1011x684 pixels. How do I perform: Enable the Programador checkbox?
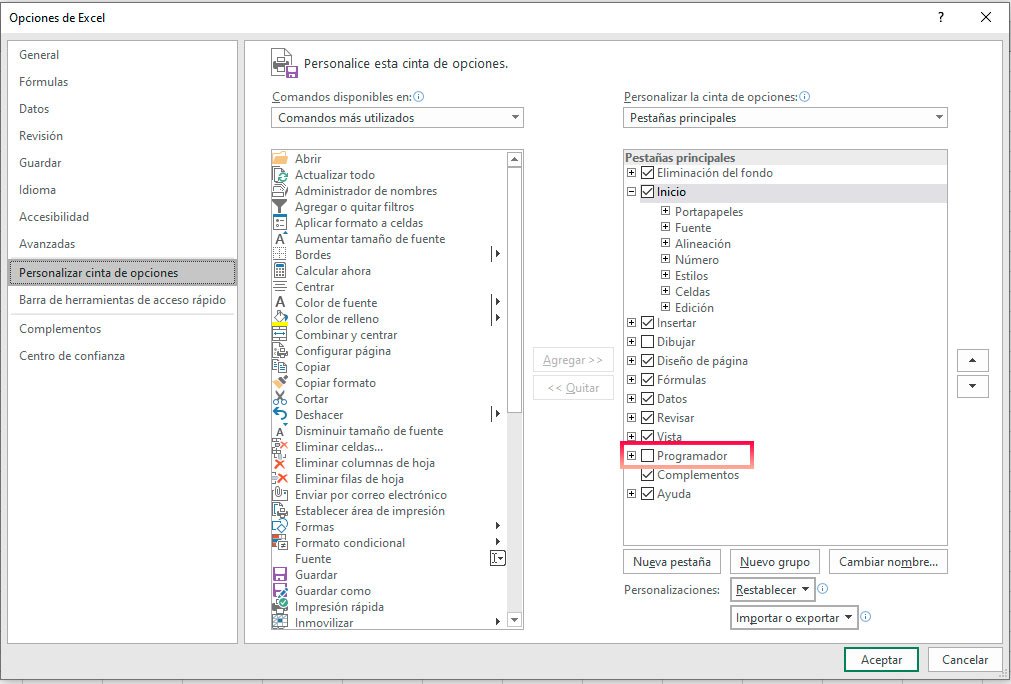[x=647, y=456]
